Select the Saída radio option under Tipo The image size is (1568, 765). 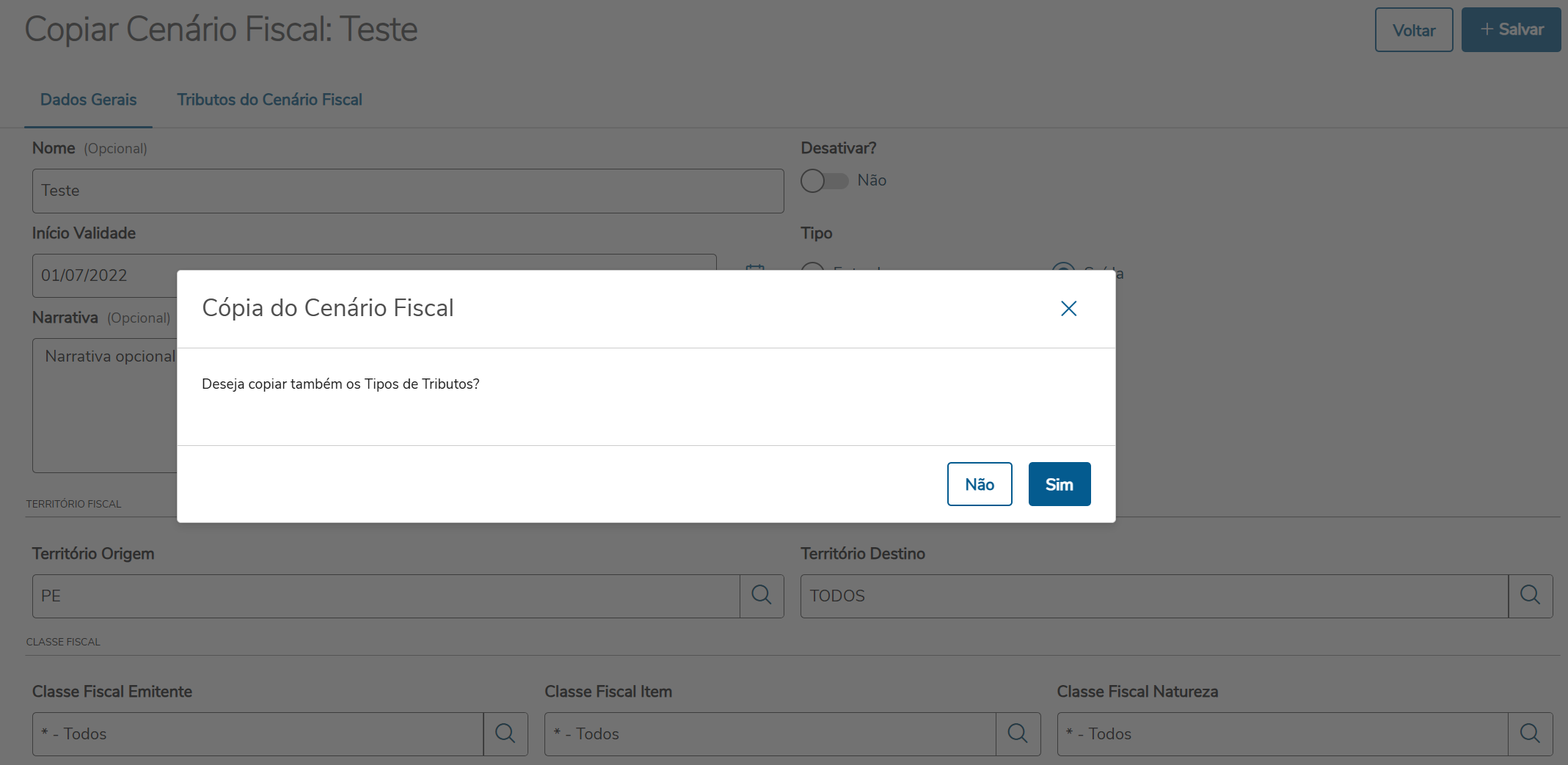click(1063, 268)
